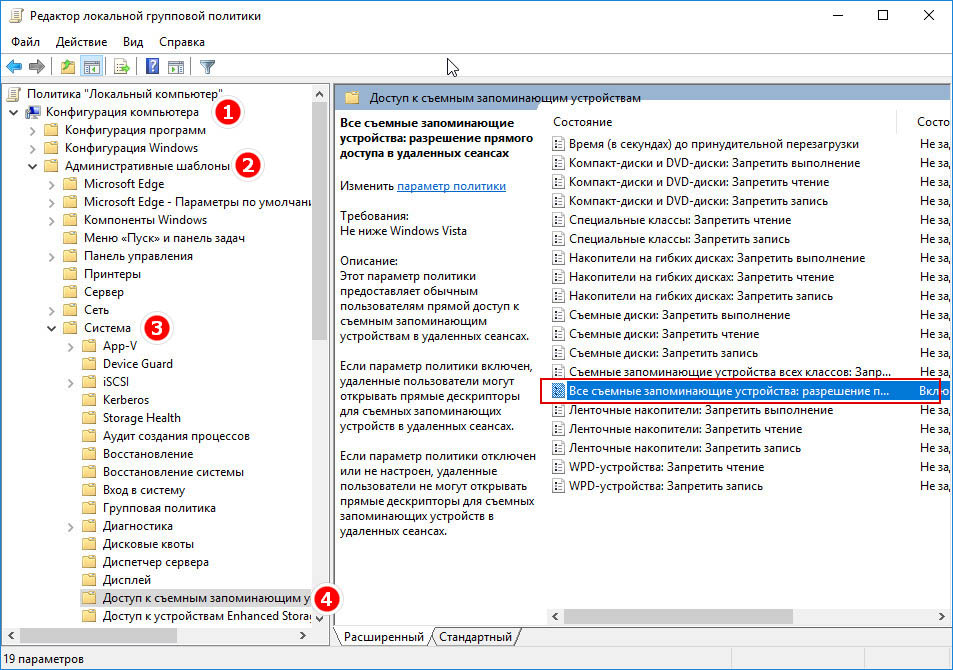Open the Действие menu
The image size is (953, 670).
click(x=81, y=42)
